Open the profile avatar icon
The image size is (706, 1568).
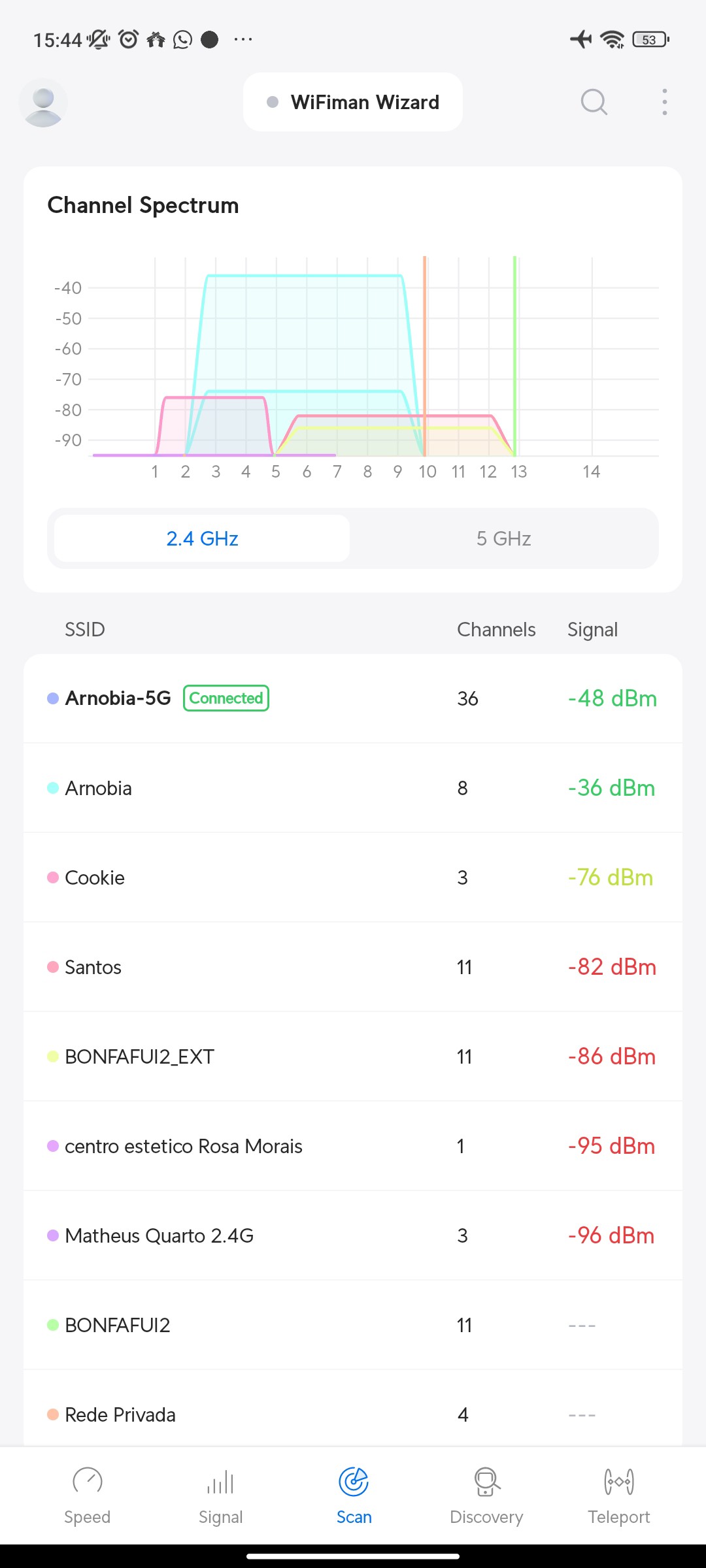pyautogui.click(x=43, y=103)
